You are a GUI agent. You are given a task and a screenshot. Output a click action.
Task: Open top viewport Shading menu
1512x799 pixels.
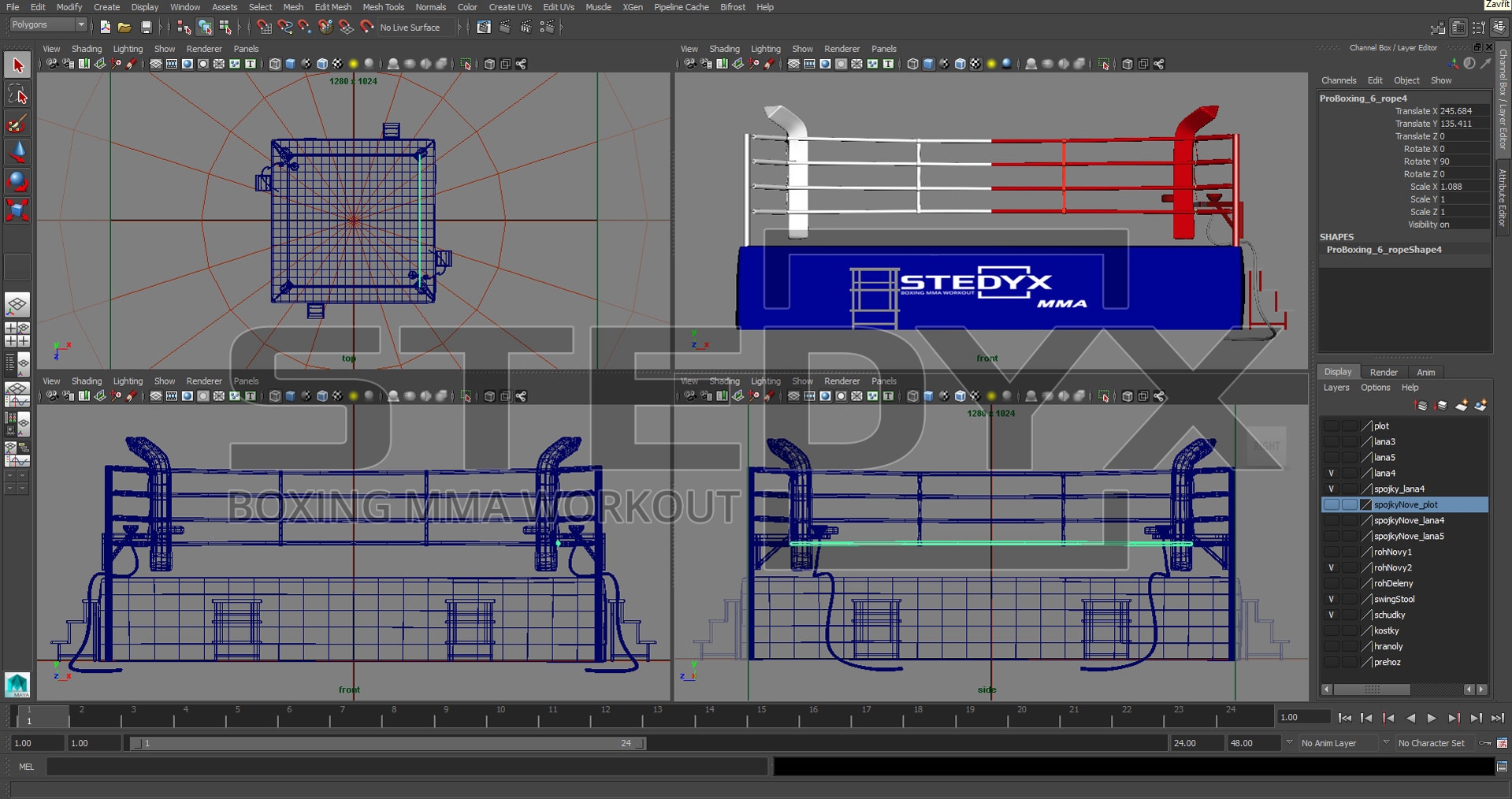click(87, 49)
